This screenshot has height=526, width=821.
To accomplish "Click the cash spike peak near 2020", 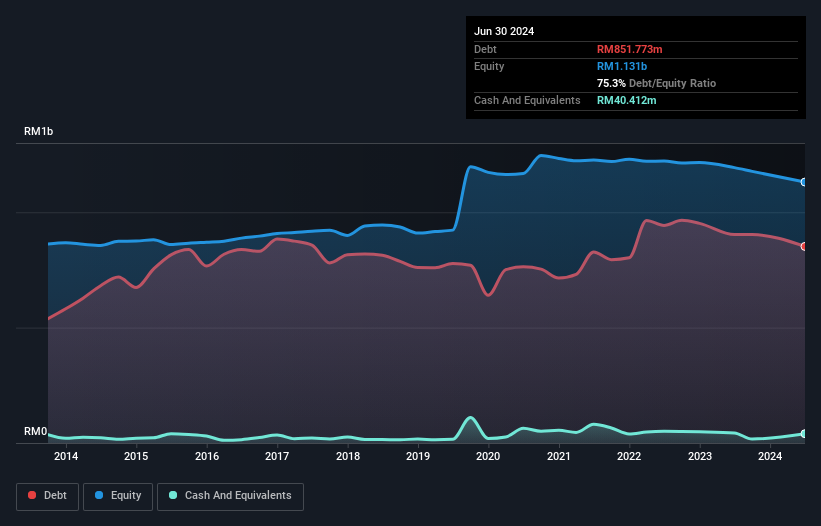I will pos(470,418).
